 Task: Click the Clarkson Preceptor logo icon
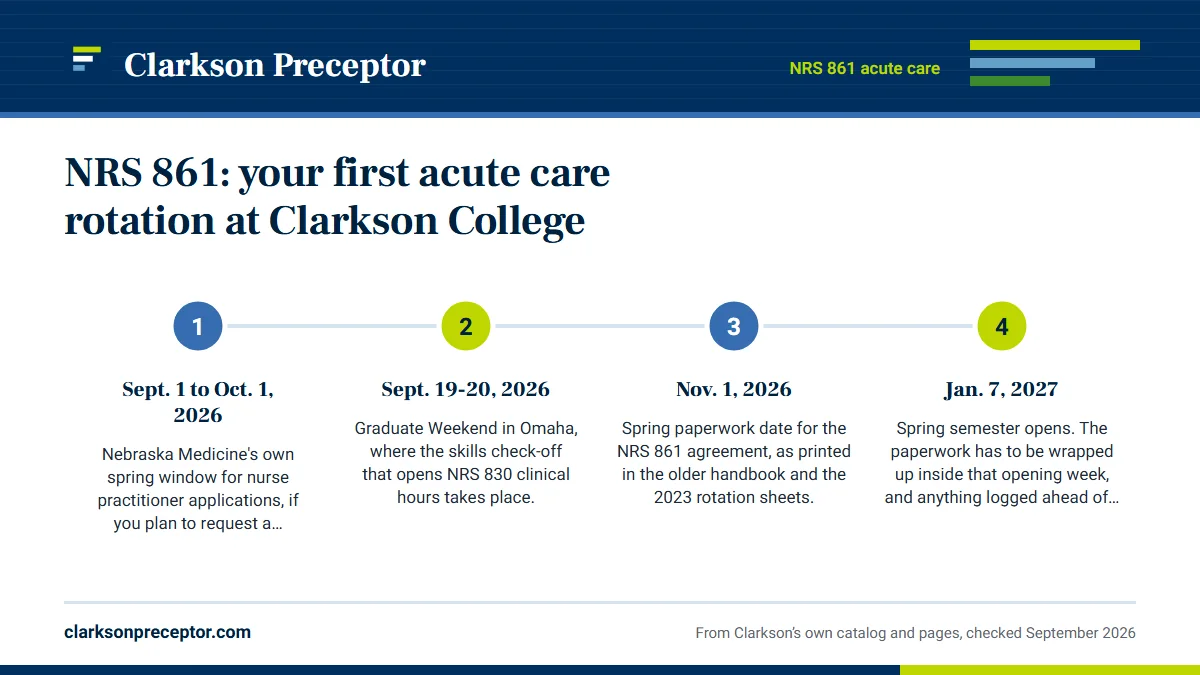pos(87,59)
